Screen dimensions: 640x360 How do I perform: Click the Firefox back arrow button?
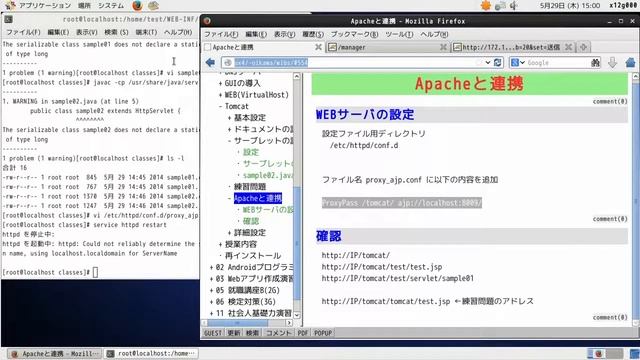point(210,62)
